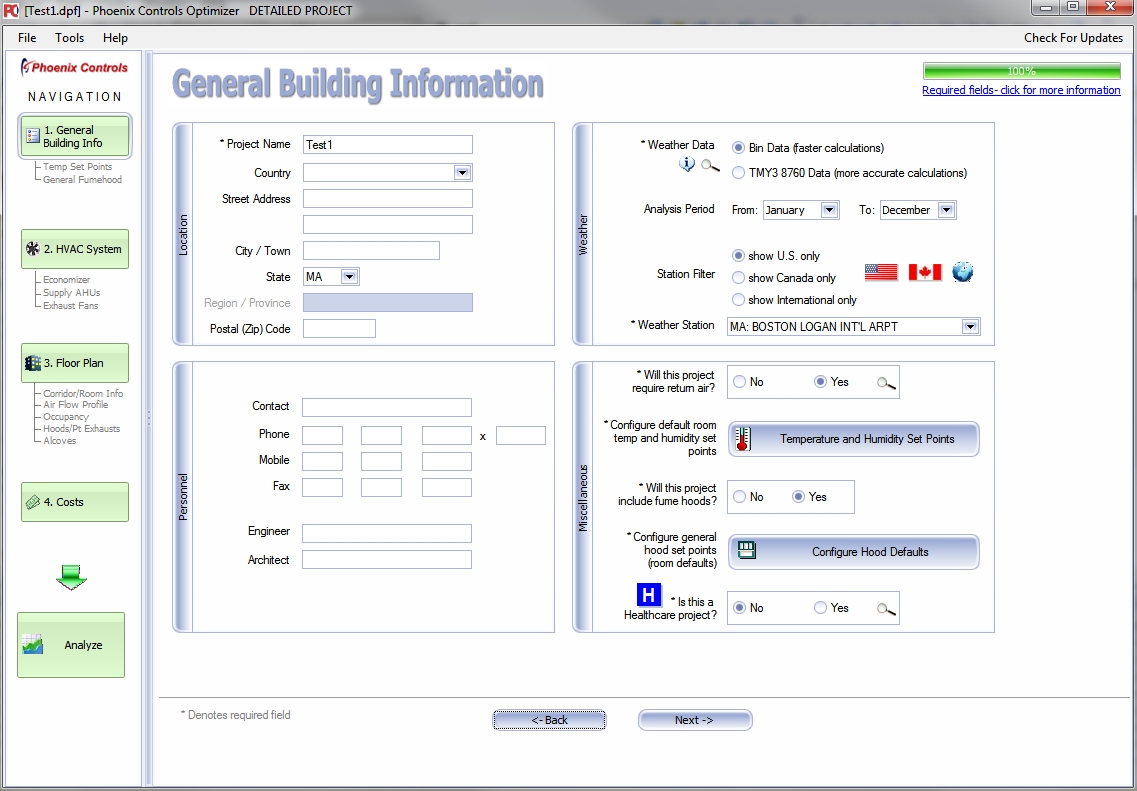Select Economizer in navigation
The width and height of the screenshot is (1137, 791).
pos(66,280)
